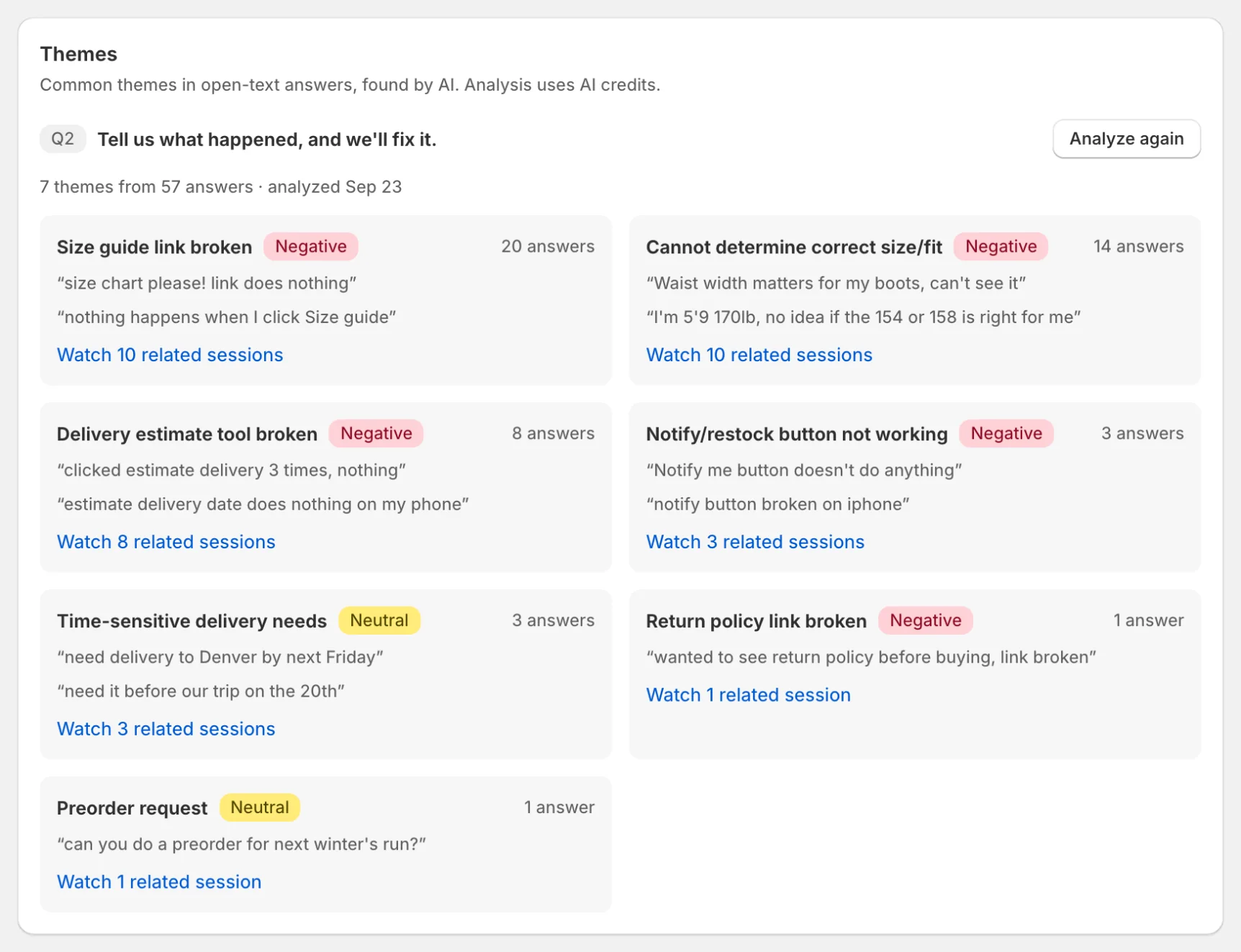The height and width of the screenshot is (952, 1241).
Task: Click the Analyze again button
Action: point(1126,139)
